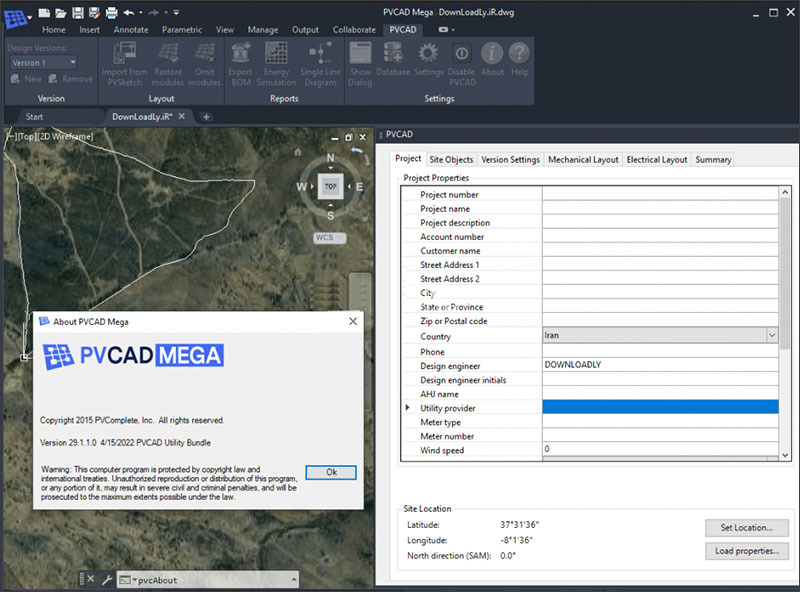Click scroll down arrow in Project Properties

(x=785, y=455)
